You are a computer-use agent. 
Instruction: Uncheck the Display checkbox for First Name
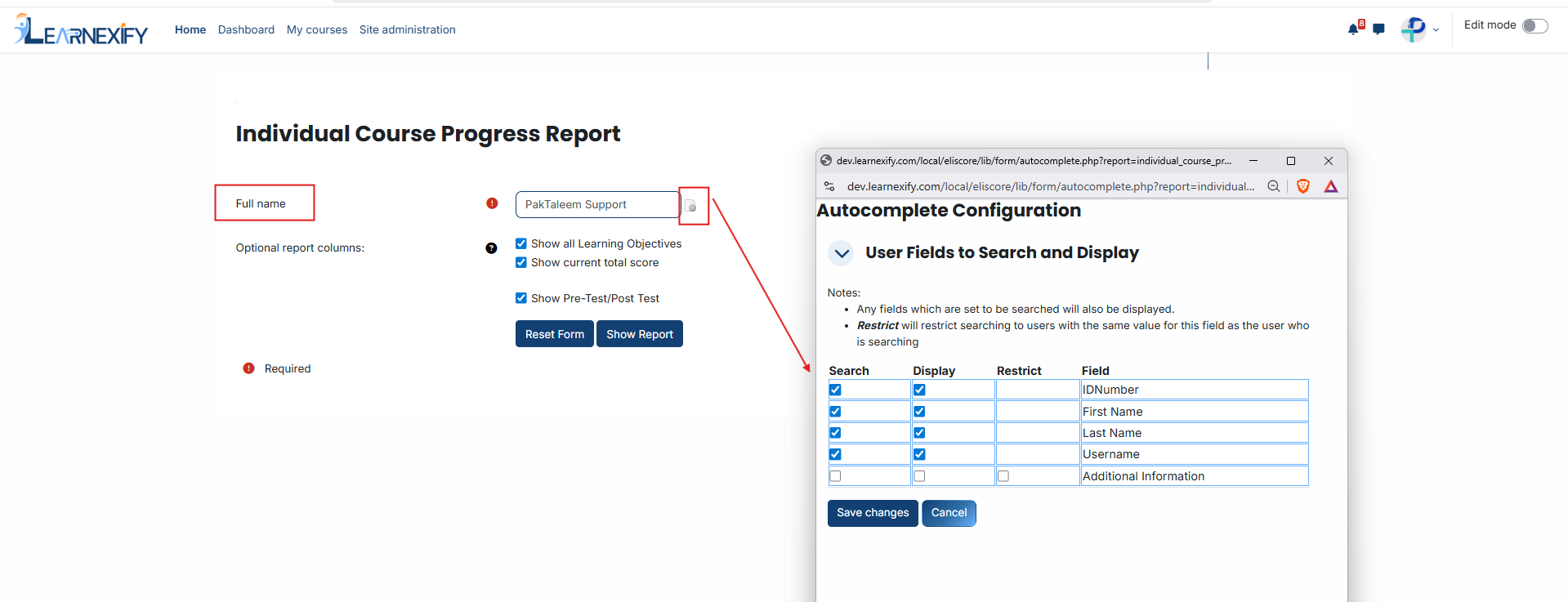point(919,412)
